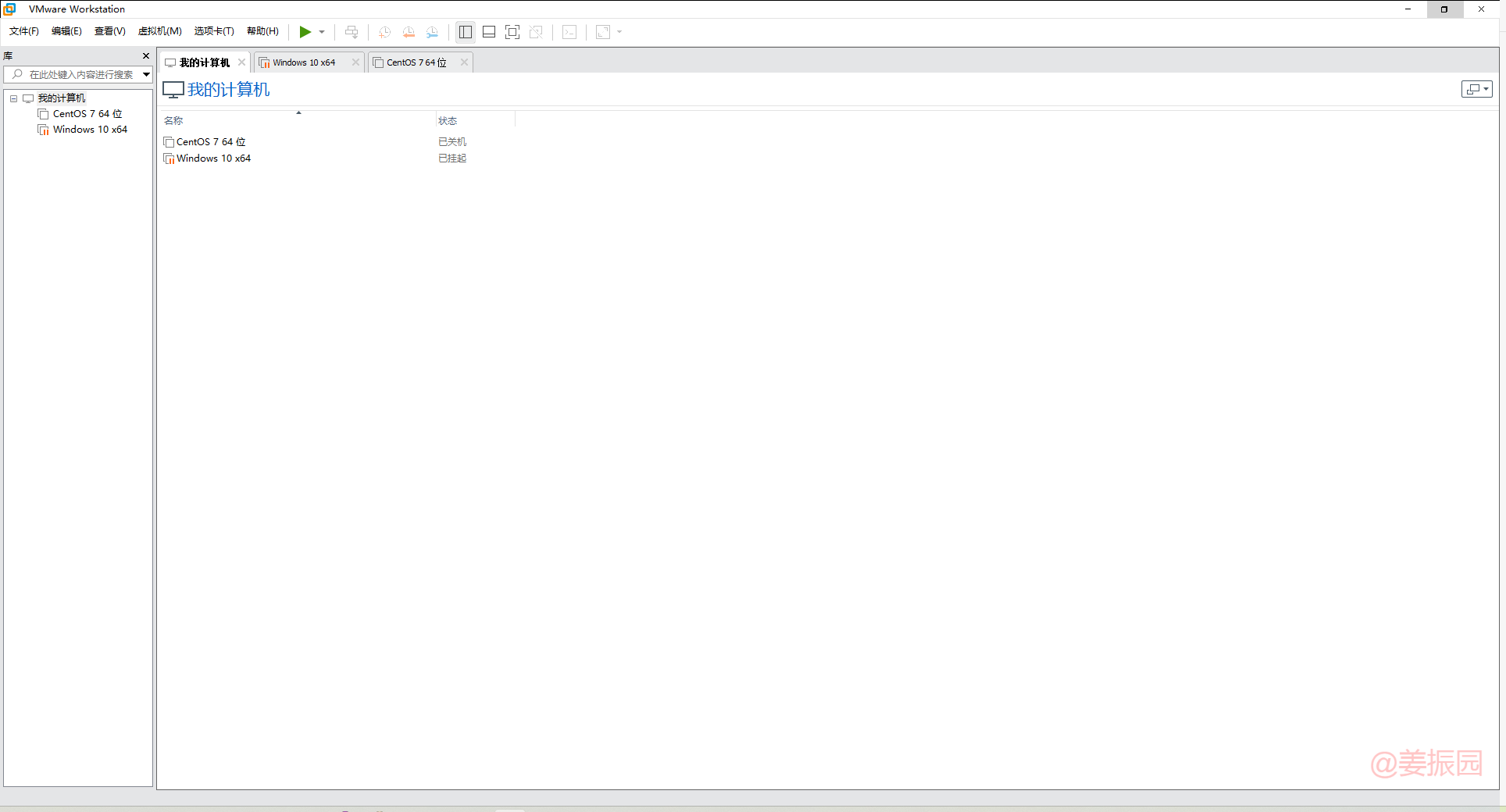Open the snapshot manager toolbar icon
Screen dimensions: 1506x812
[x=432, y=32]
